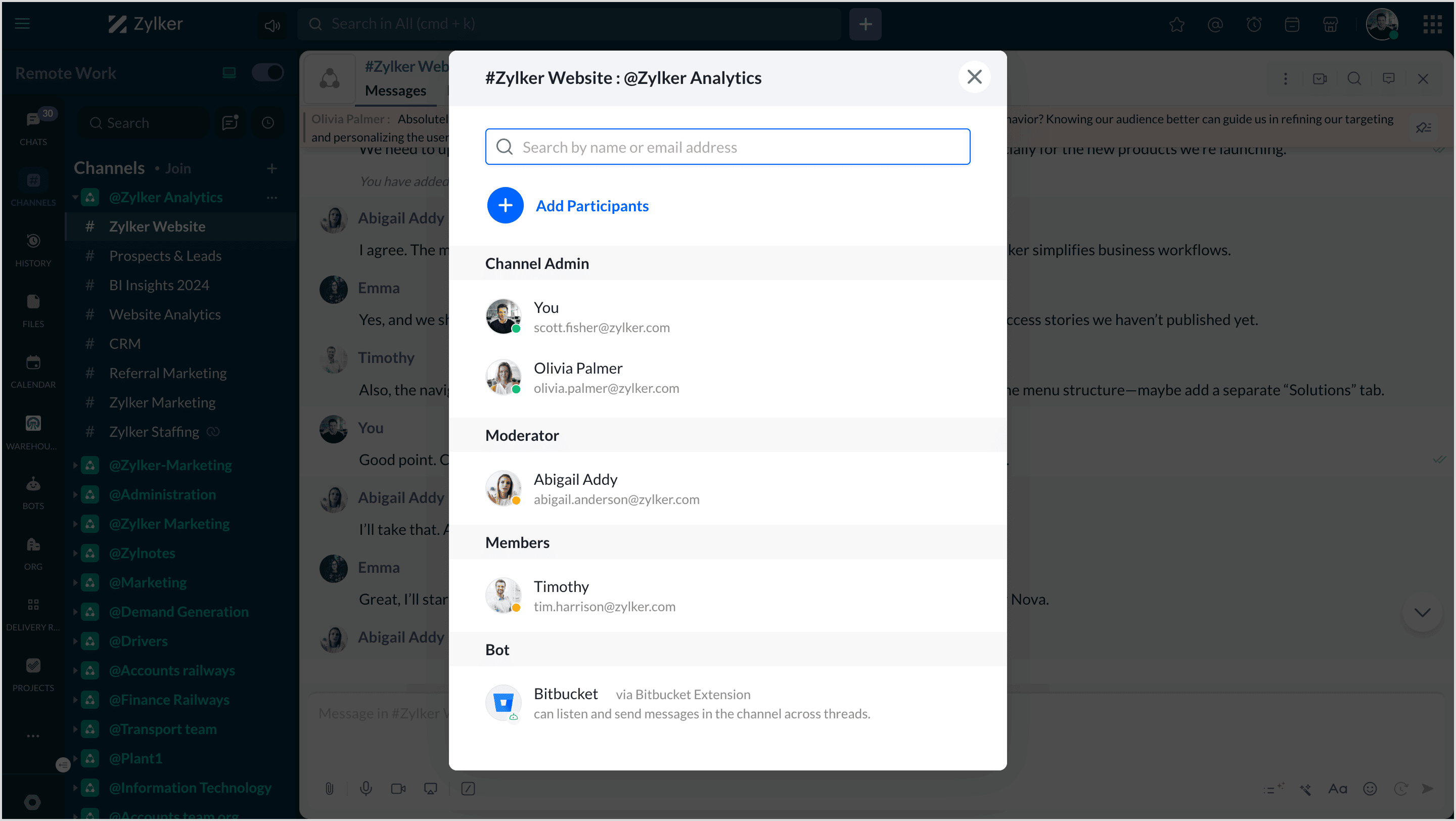
Task: Click scroll-to-bottom chevron in chat
Action: click(x=1422, y=613)
